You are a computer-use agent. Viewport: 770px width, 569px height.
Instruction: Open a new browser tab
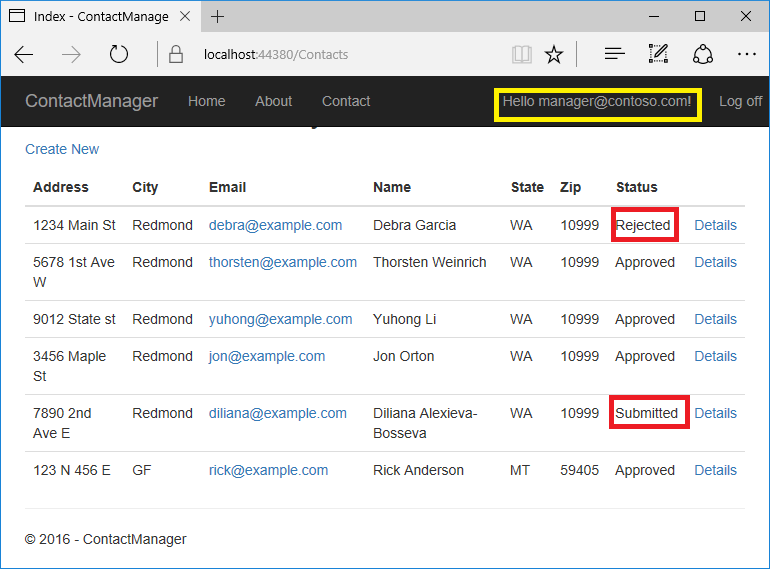[x=218, y=16]
